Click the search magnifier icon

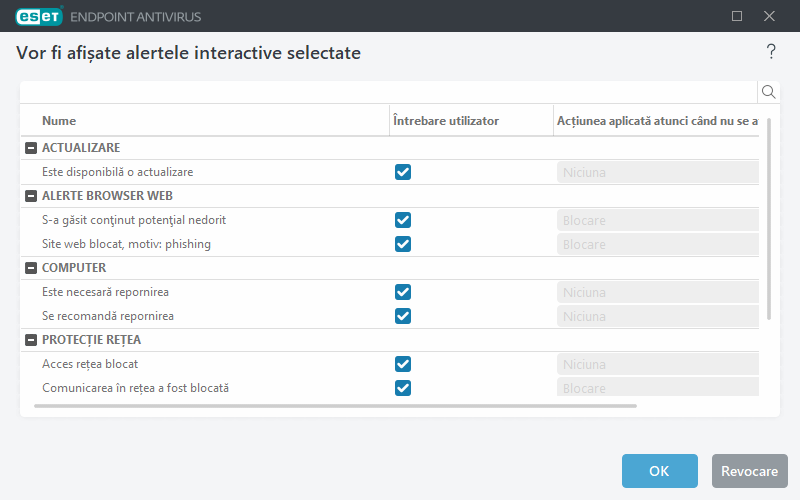click(769, 92)
